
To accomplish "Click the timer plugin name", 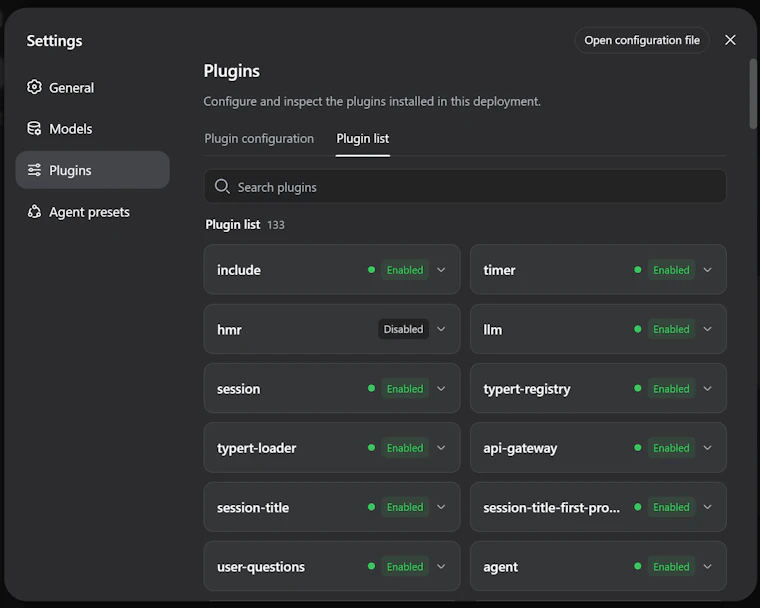I will [499, 270].
